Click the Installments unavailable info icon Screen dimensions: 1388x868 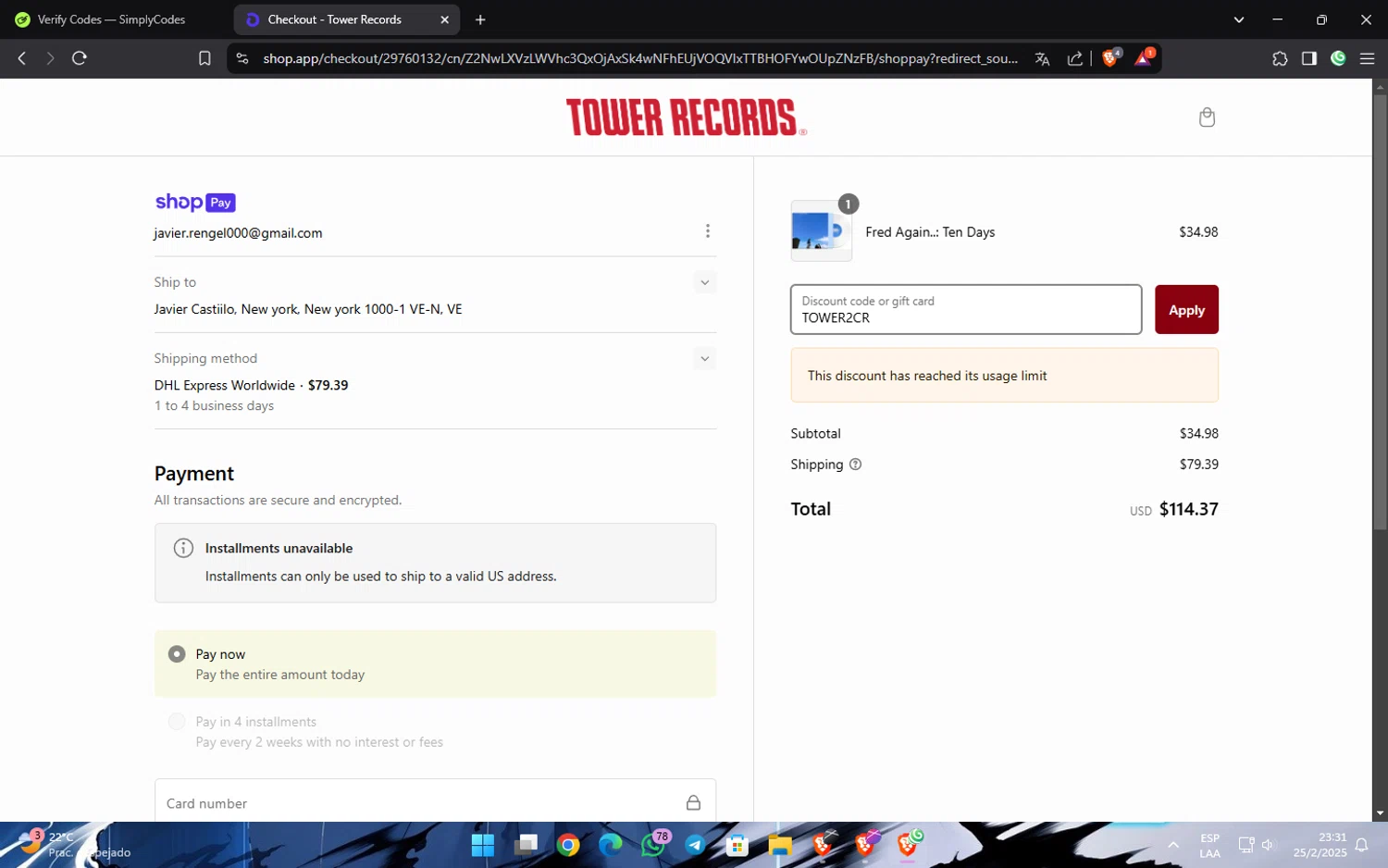[183, 548]
